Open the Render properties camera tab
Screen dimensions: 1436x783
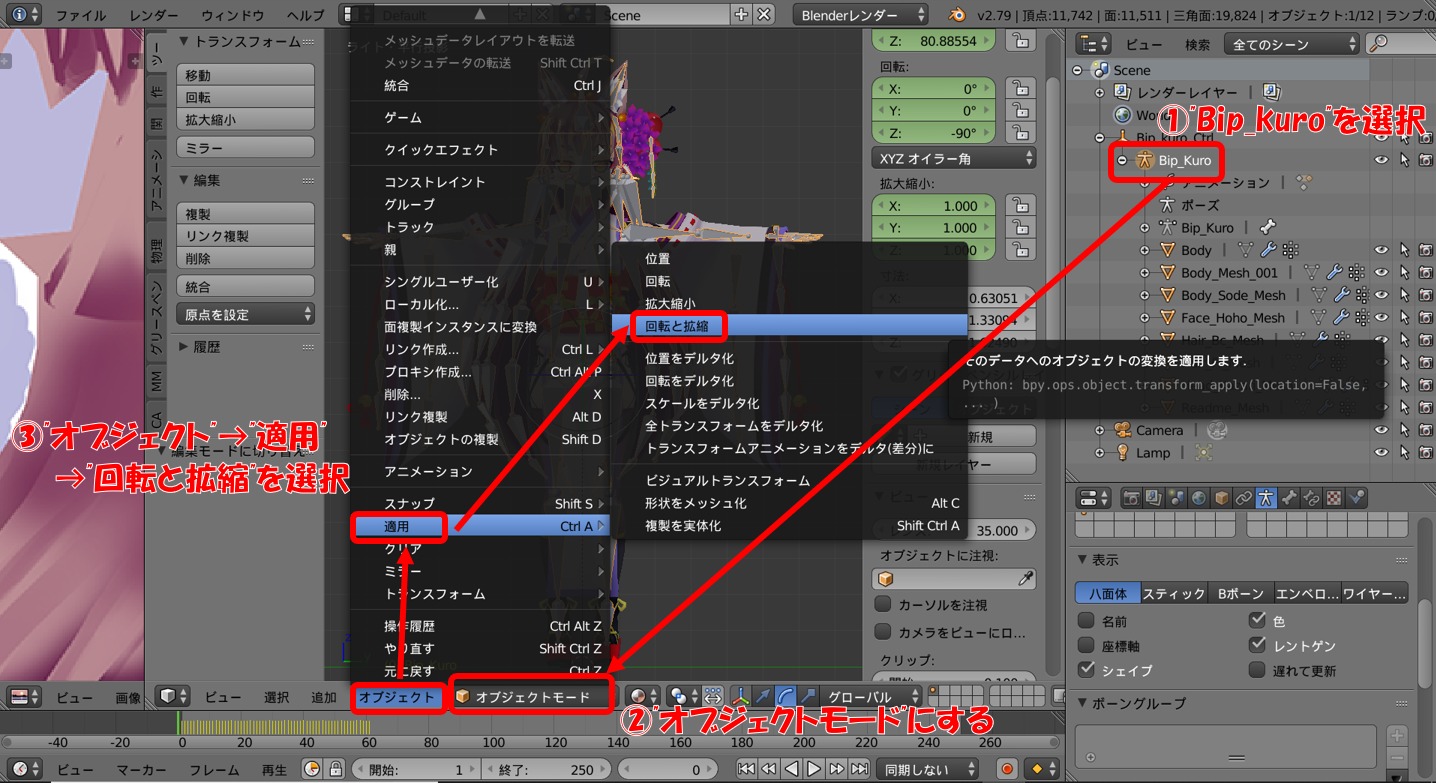(x=1131, y=498)
